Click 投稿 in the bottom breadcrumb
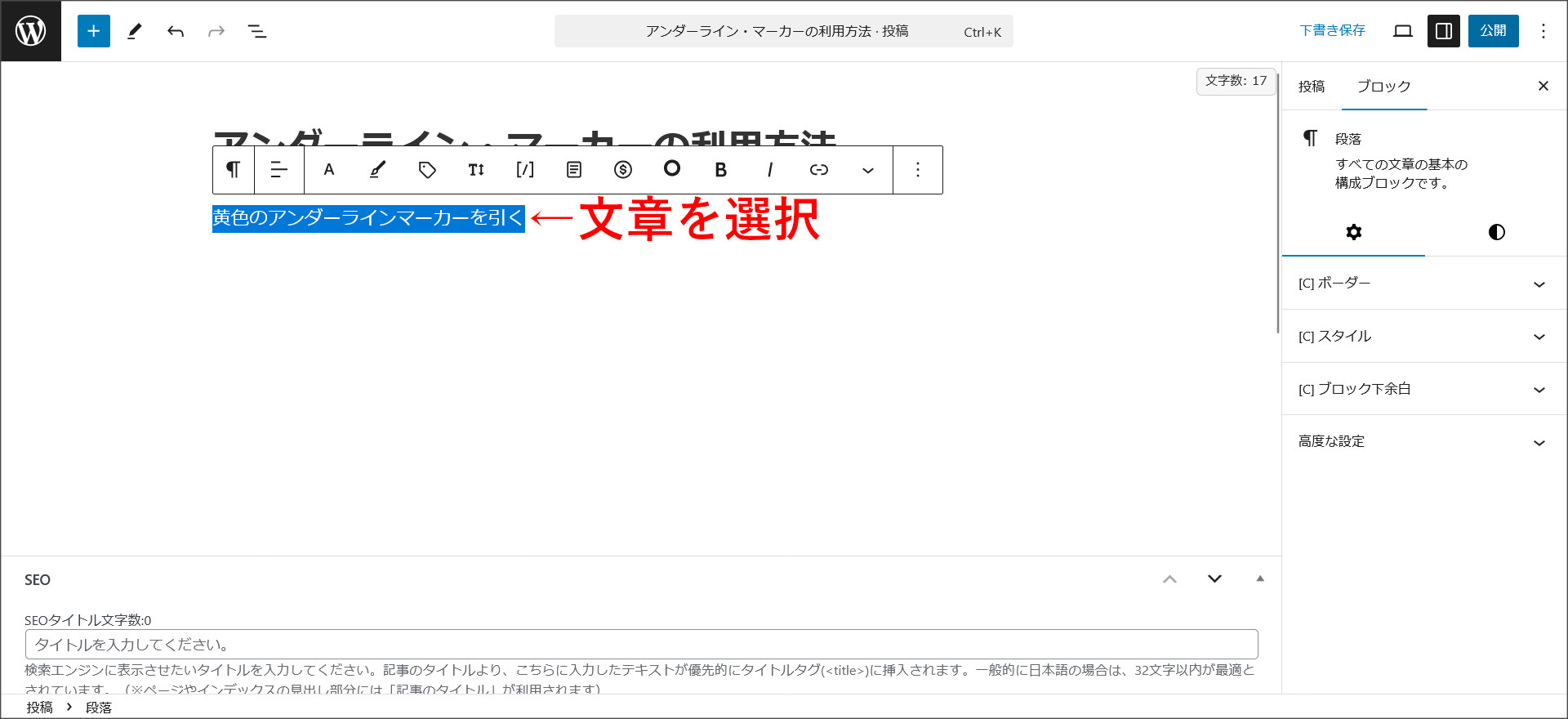 coord(39,708)
